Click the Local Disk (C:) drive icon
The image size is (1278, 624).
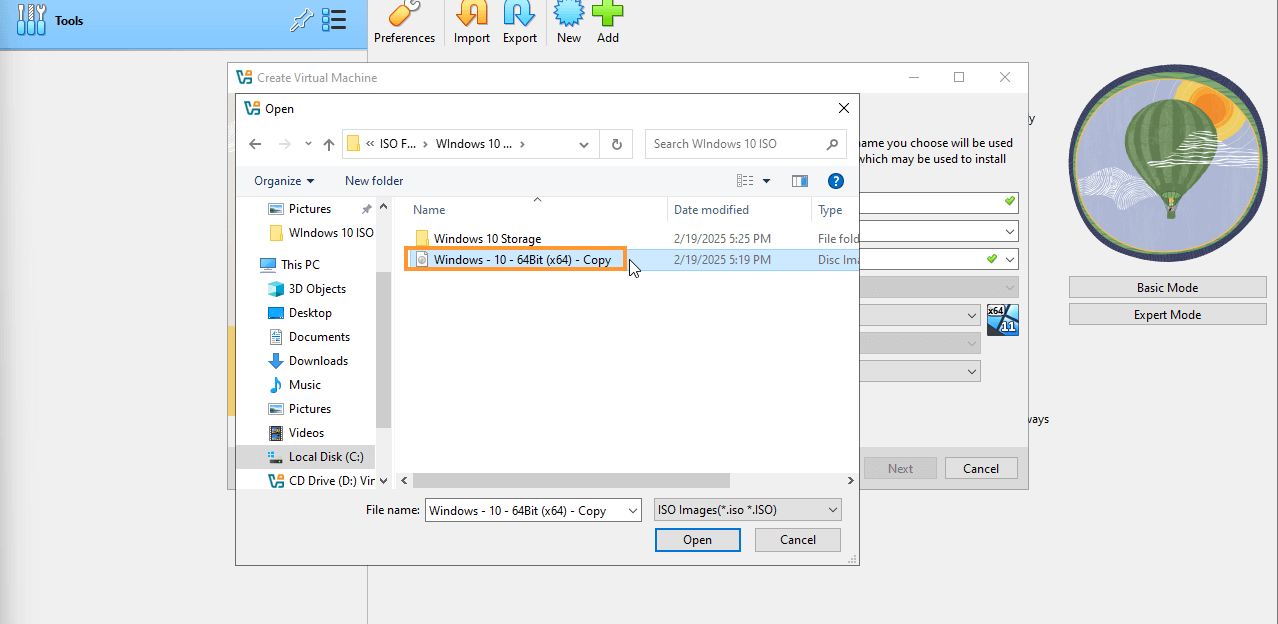click(276, 457)
